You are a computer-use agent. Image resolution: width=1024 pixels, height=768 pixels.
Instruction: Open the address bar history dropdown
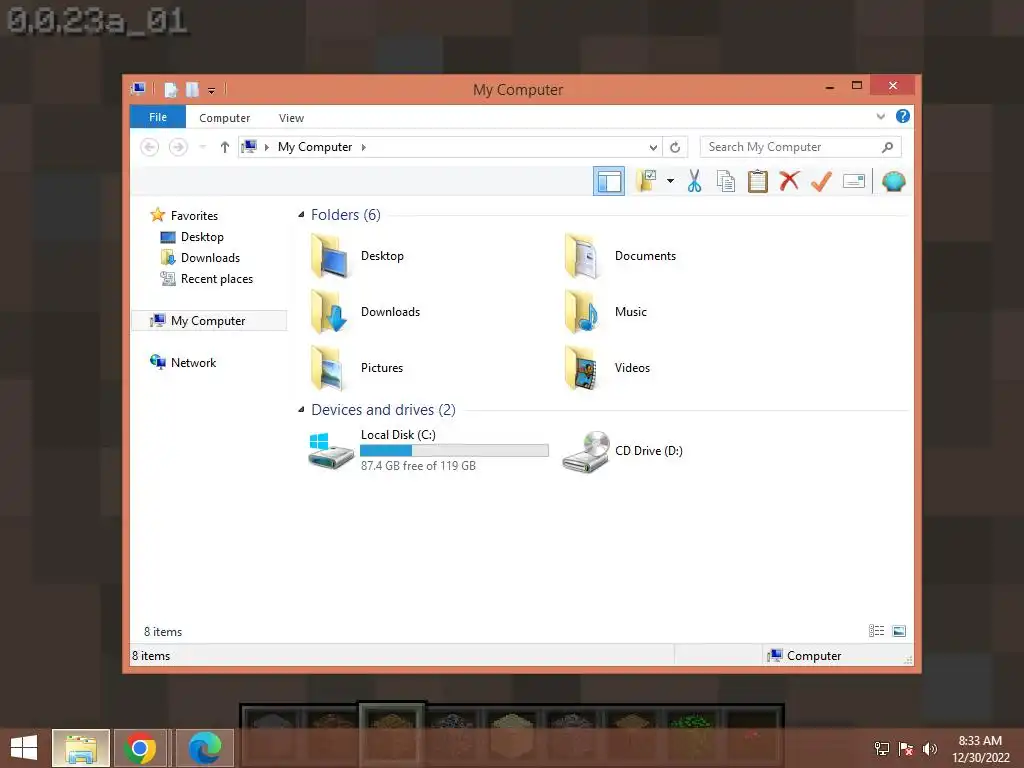click(x=653, y=147)
